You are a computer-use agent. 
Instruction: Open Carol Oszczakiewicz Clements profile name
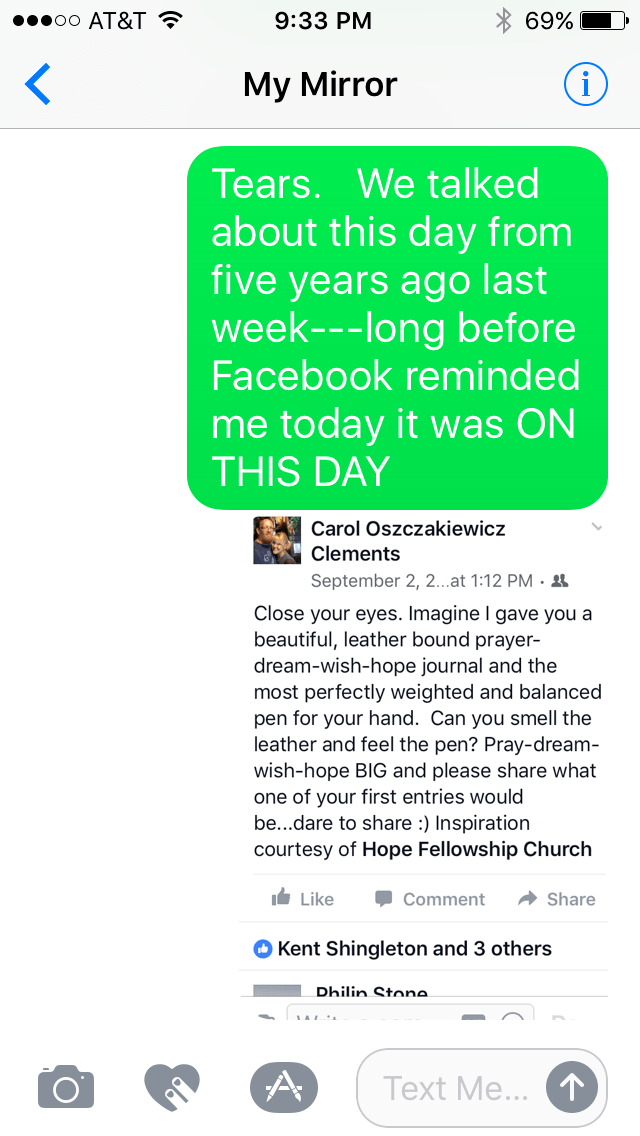[408, 541]
